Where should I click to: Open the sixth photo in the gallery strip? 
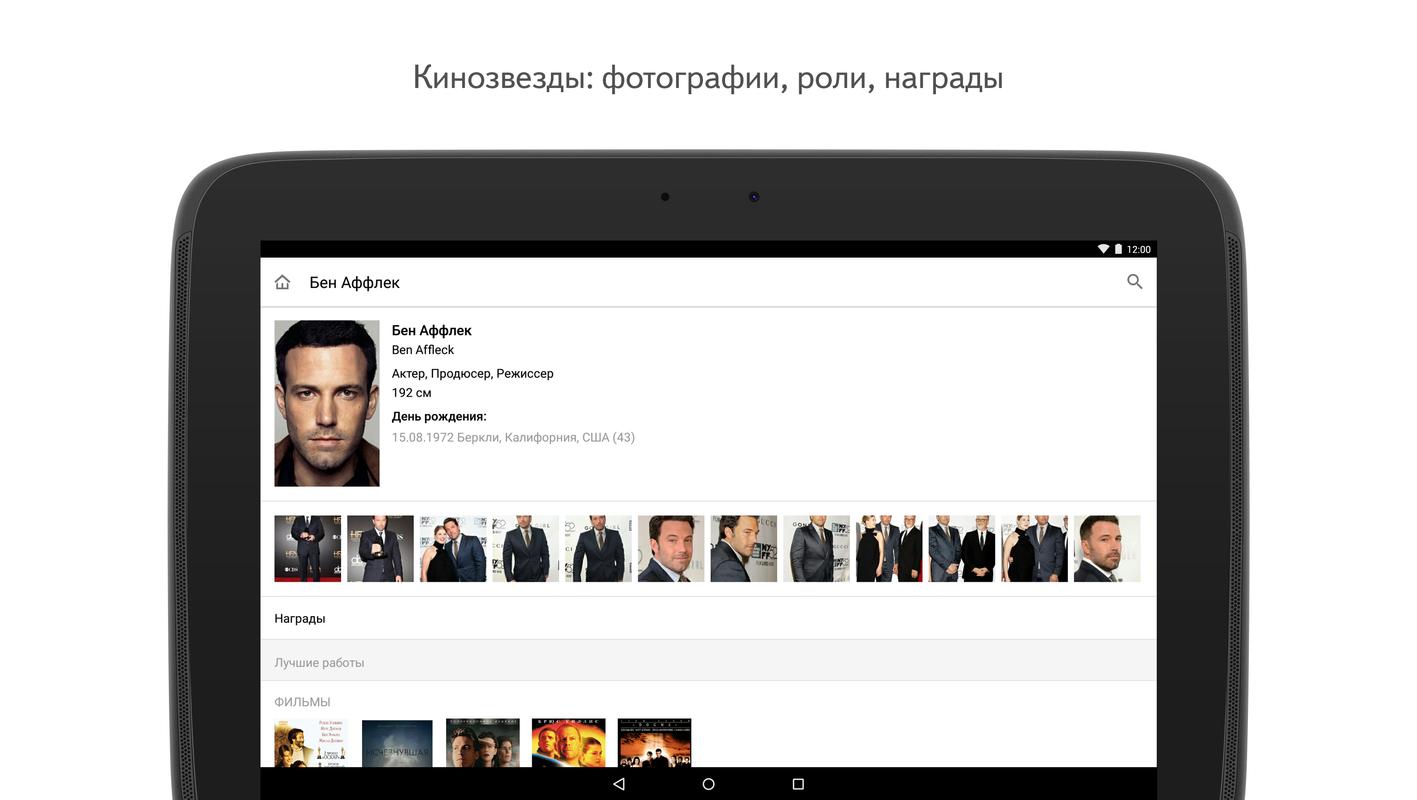point(671,549)
